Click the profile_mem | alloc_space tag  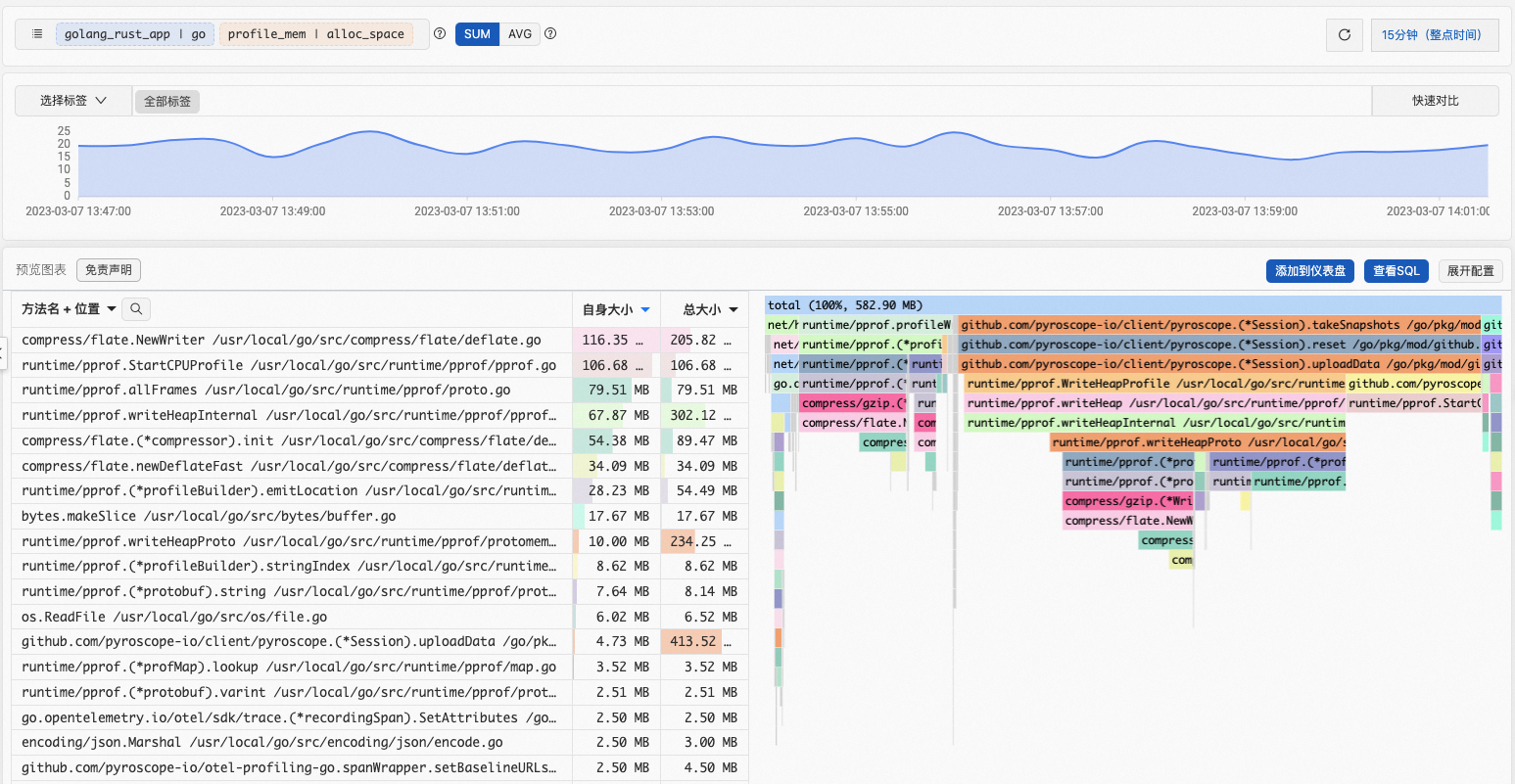(315, 34)
